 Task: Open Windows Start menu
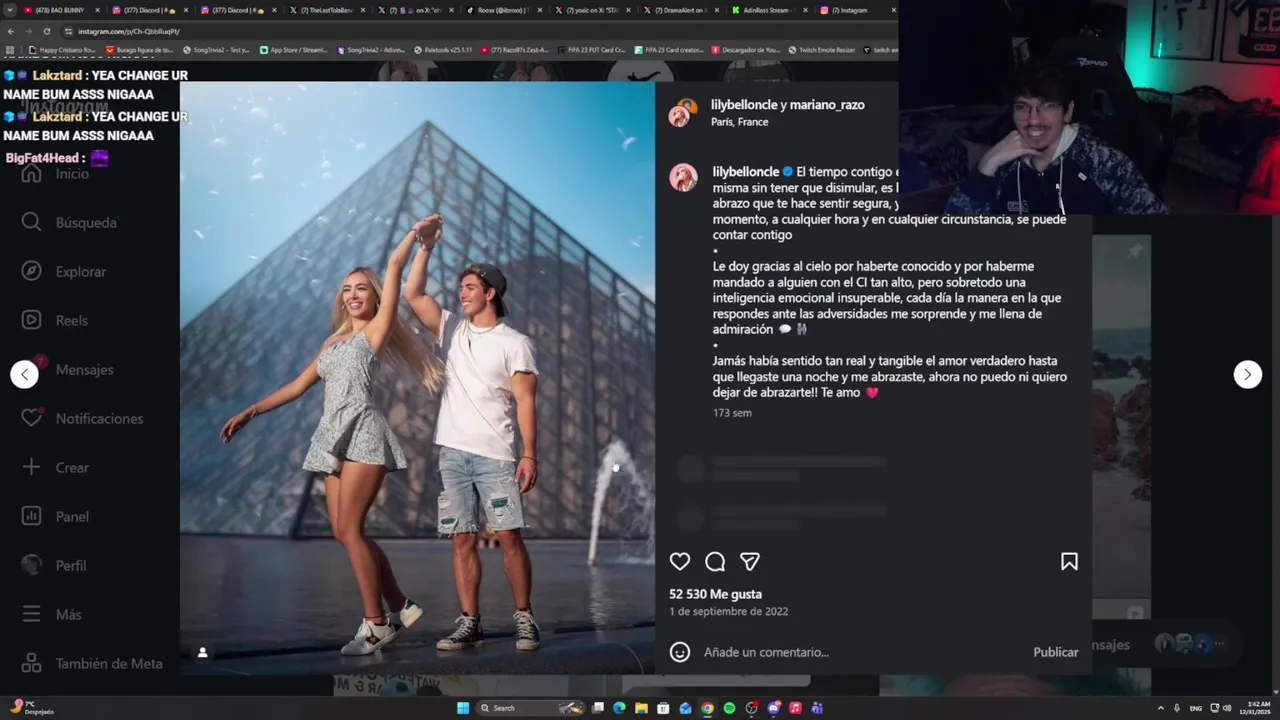click(463, 708)
